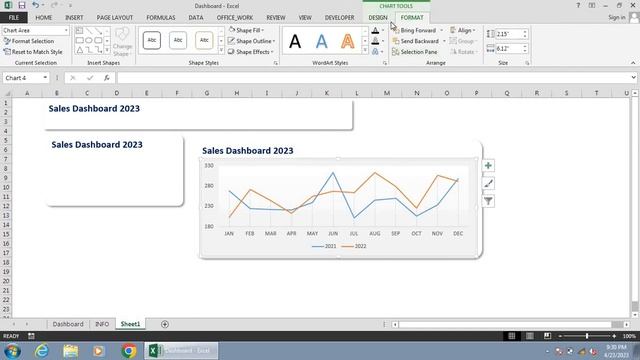Switch to the chart DESIGN tab

[378, 18]
